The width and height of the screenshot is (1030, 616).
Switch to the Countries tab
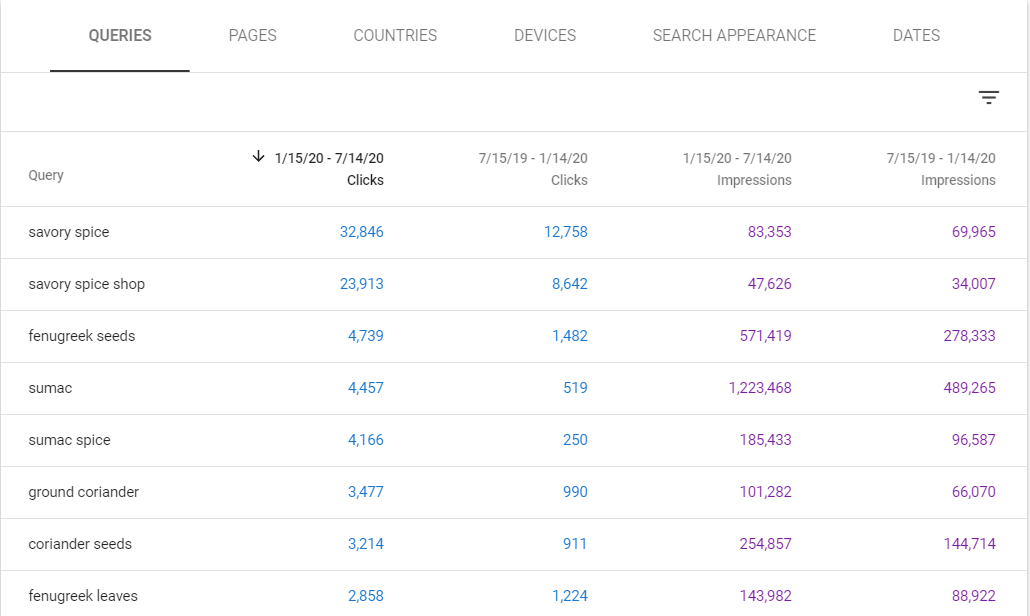click(395, 36)
